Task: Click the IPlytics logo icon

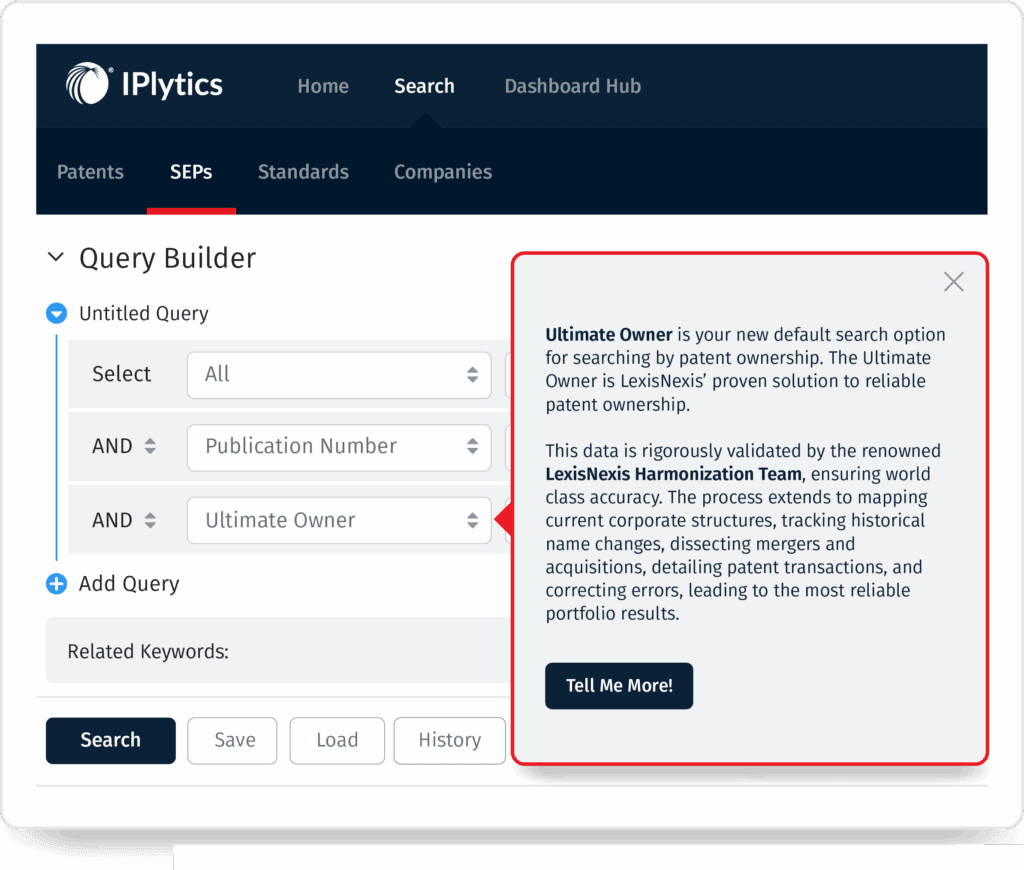Action: (88, 84)
